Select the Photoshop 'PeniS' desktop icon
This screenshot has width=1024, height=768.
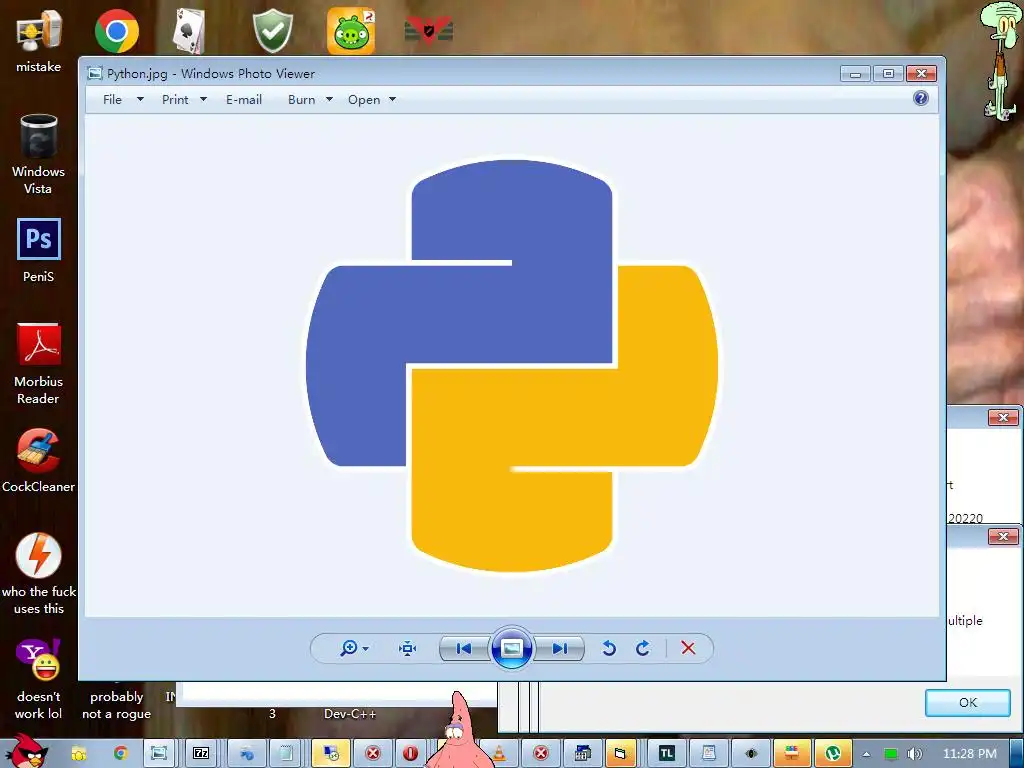point(39,250)
